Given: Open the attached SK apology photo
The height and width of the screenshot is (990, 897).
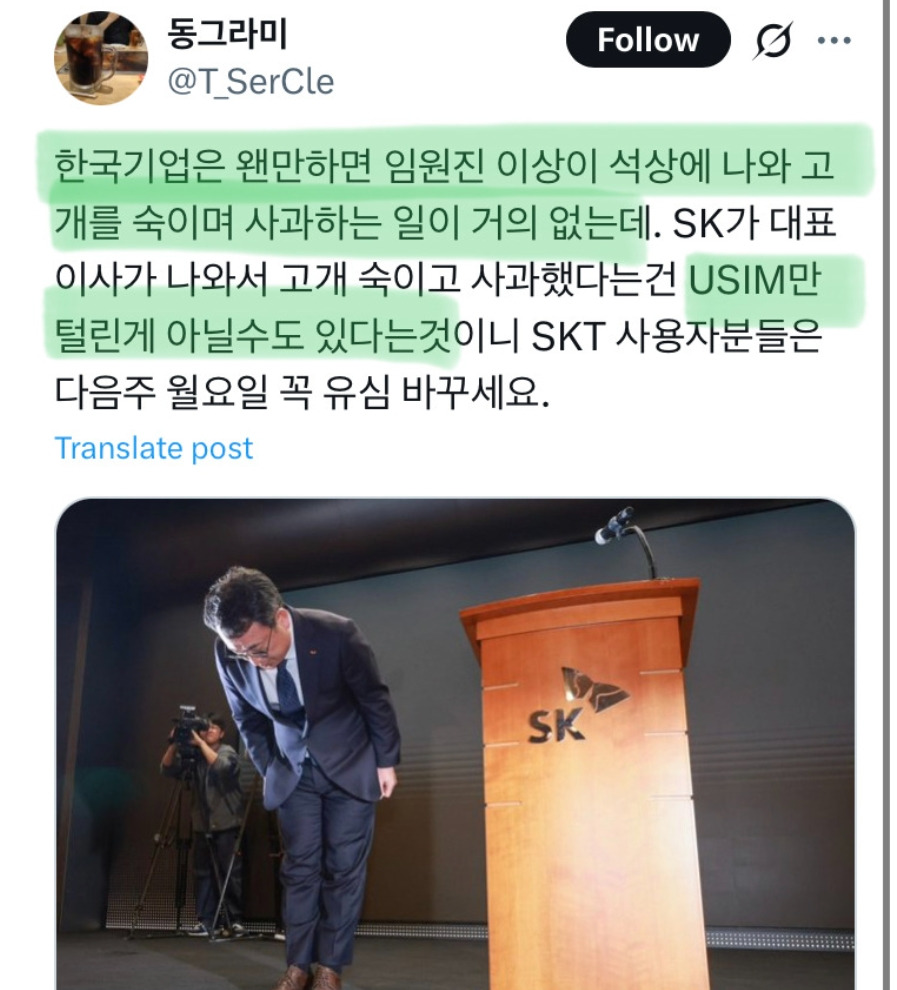Looking at the screenshot, I should coord(455,744).
